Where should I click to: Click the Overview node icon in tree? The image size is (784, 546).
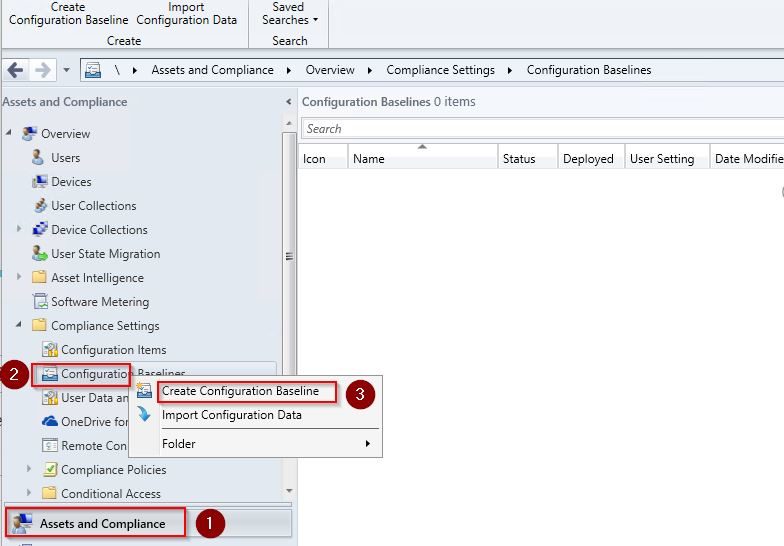(x=30, y=134)
